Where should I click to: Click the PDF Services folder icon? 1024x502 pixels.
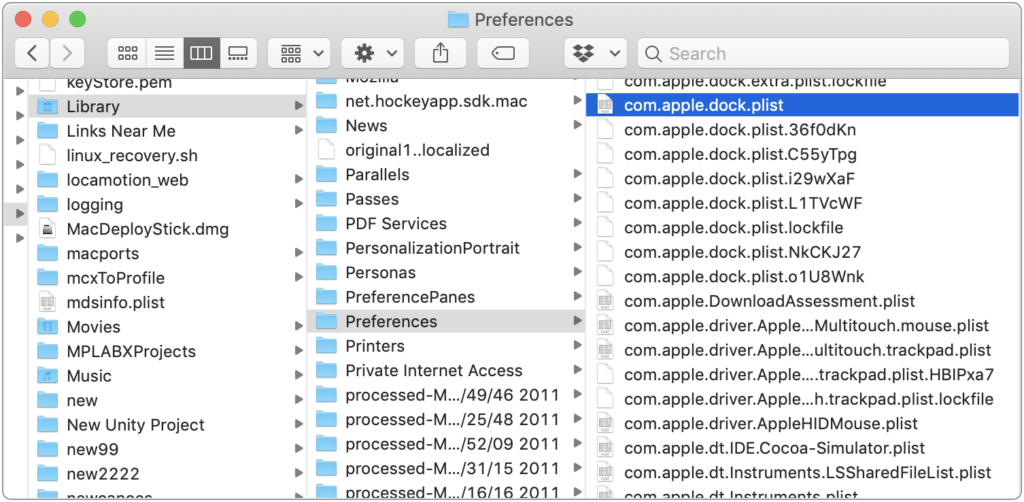327,223
